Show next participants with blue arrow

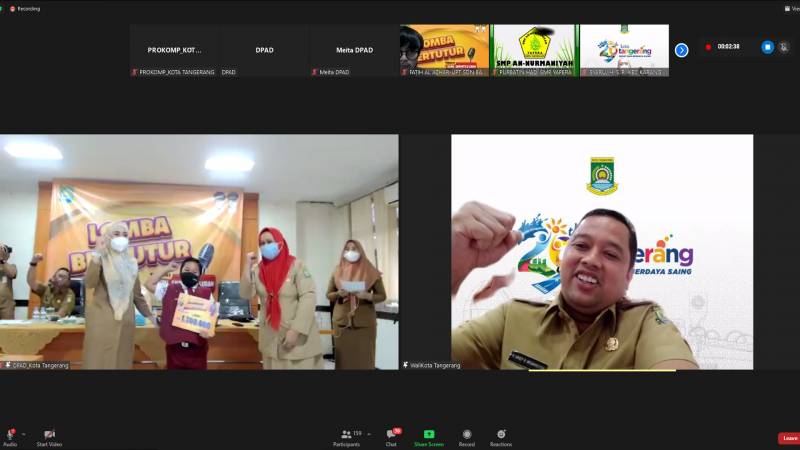[681, 50]
